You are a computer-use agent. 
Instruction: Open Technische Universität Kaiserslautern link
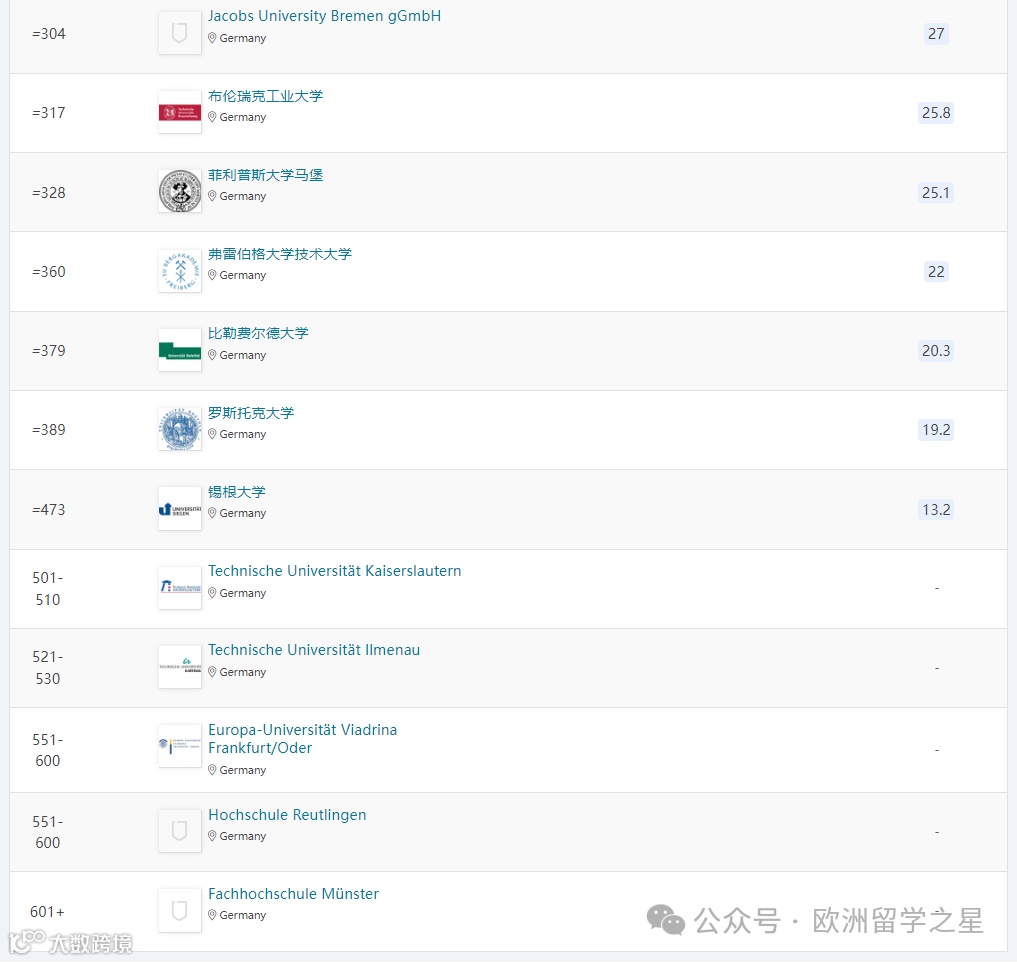335,571
